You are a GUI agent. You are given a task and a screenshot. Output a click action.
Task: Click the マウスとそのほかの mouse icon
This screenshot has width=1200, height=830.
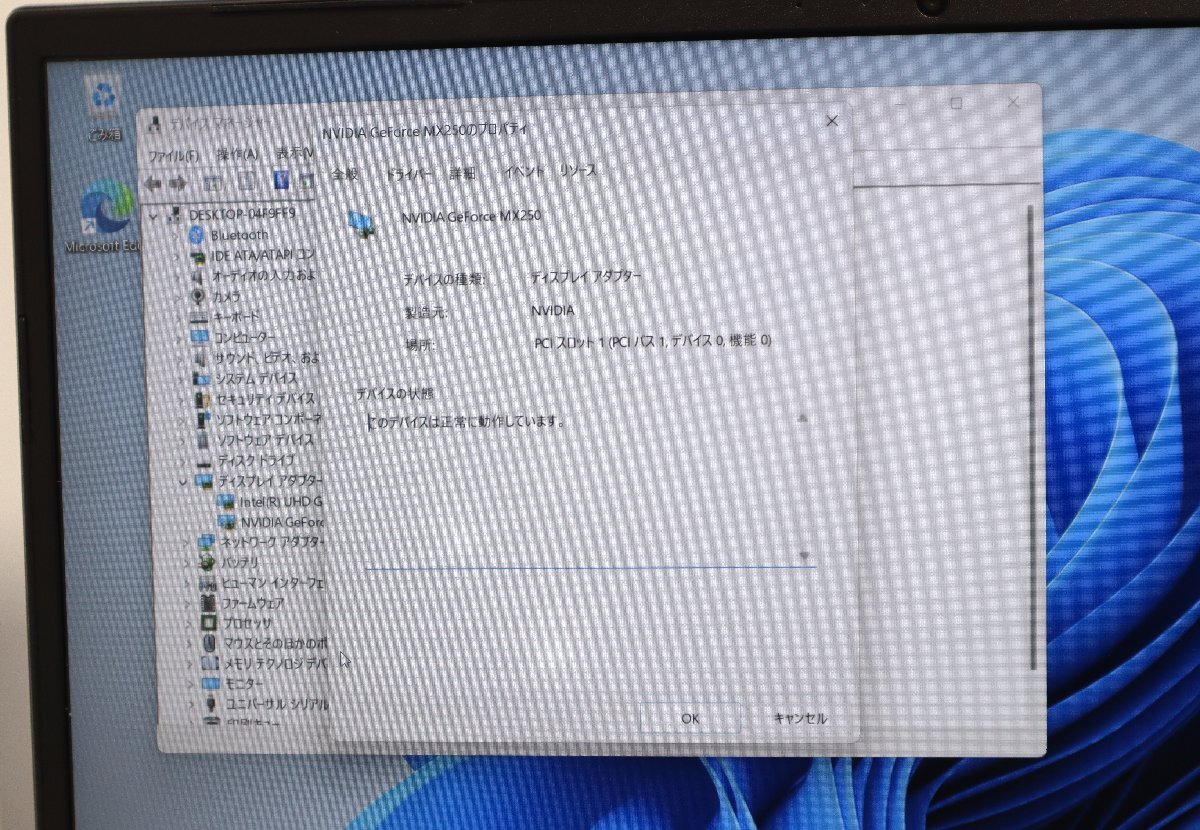(209, 643)
